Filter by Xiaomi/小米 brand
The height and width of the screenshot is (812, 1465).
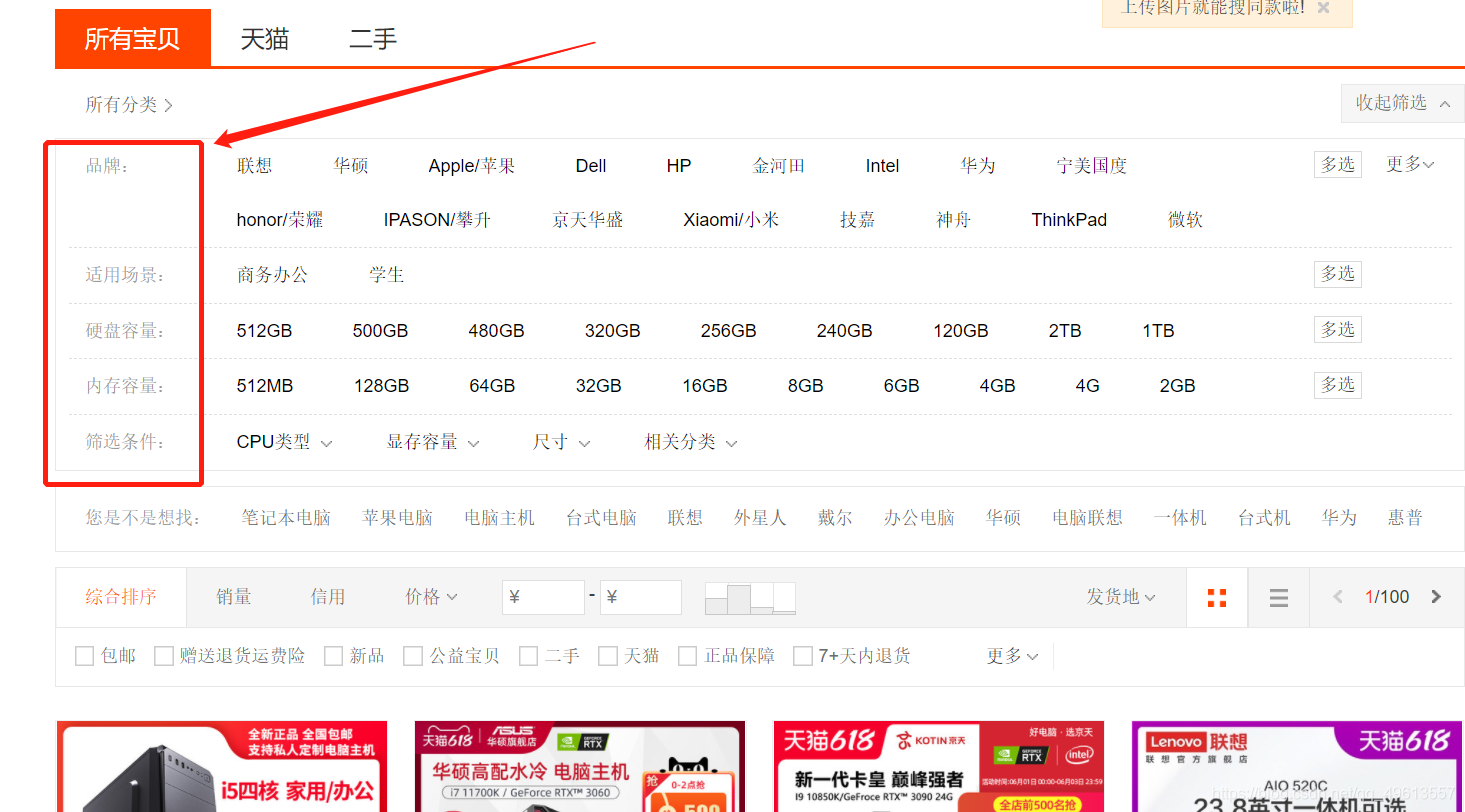click(x=731, y=220)
